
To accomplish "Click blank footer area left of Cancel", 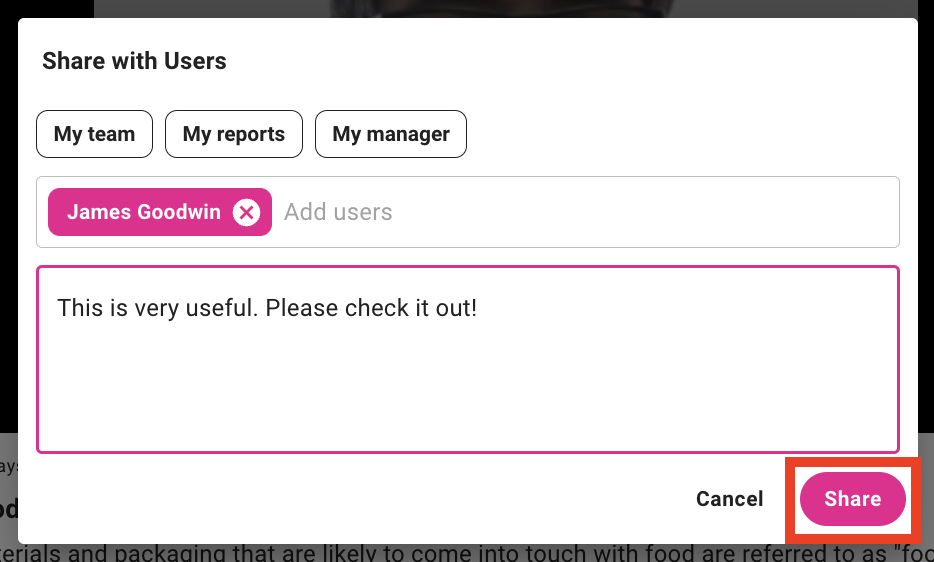I will [x=350, y=499].
